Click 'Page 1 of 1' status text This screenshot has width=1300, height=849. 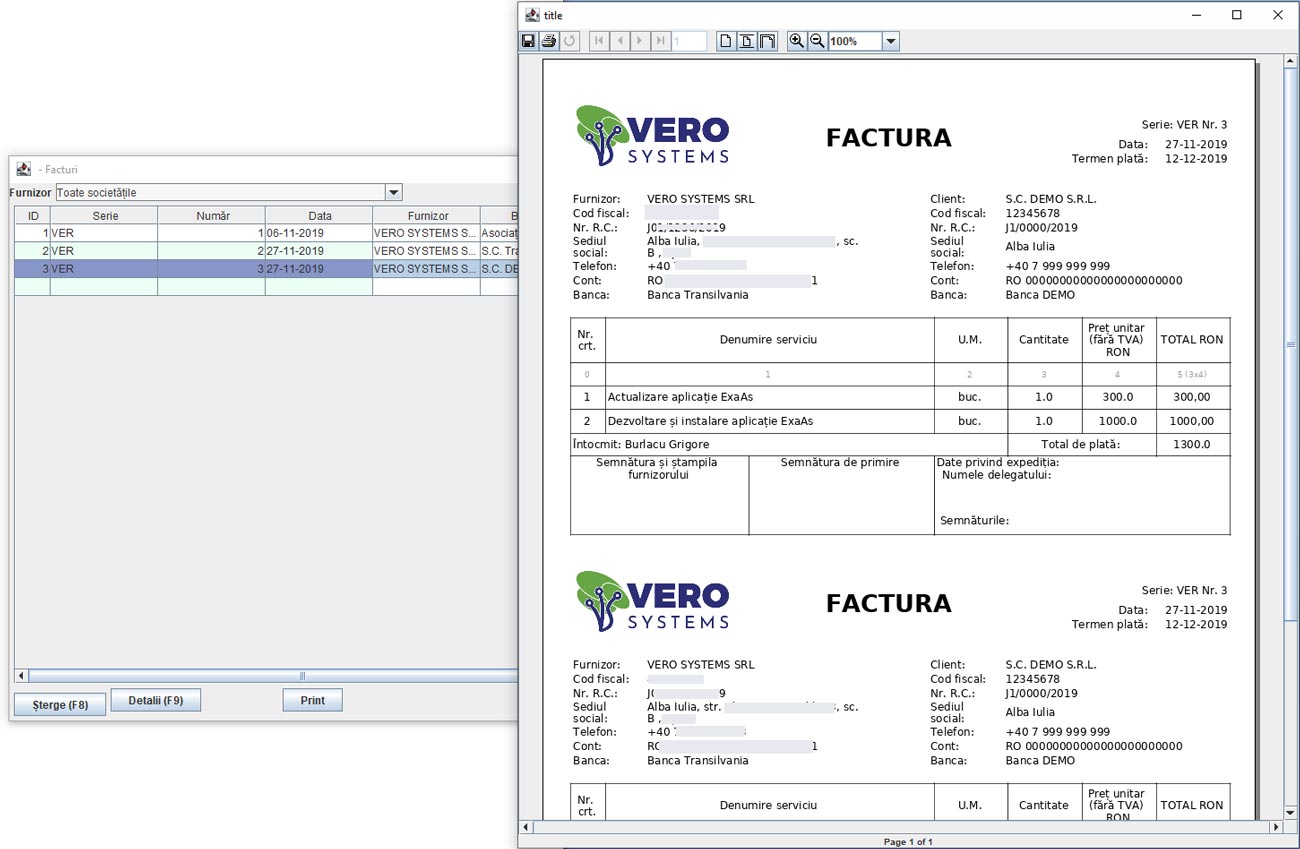(908, 842)
